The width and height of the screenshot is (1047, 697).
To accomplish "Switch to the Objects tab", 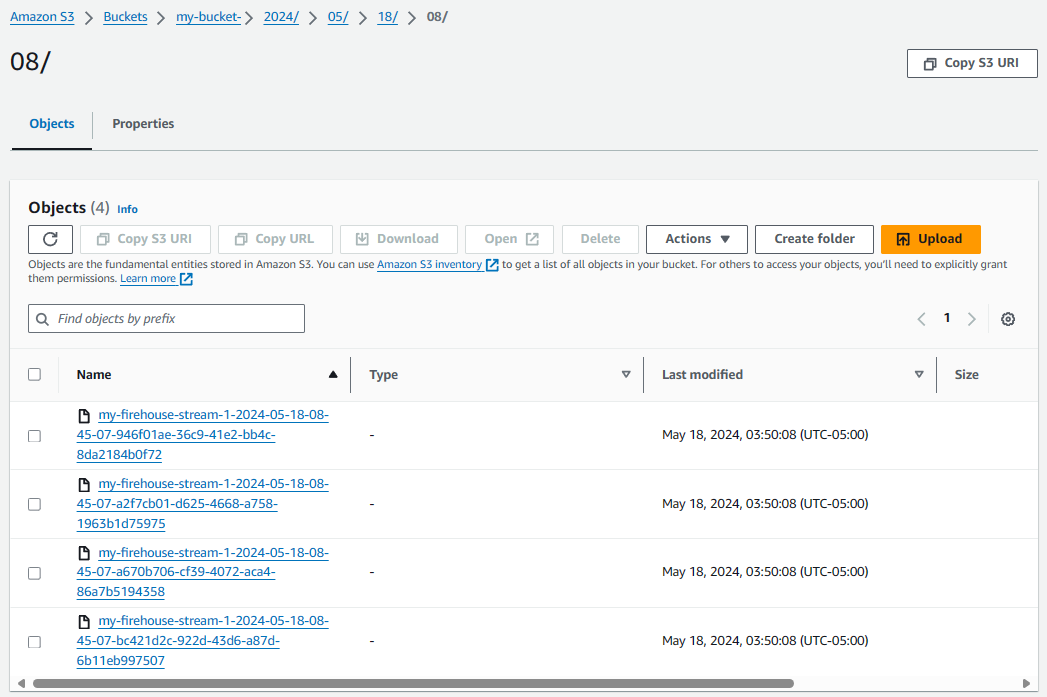I will 52,124.
